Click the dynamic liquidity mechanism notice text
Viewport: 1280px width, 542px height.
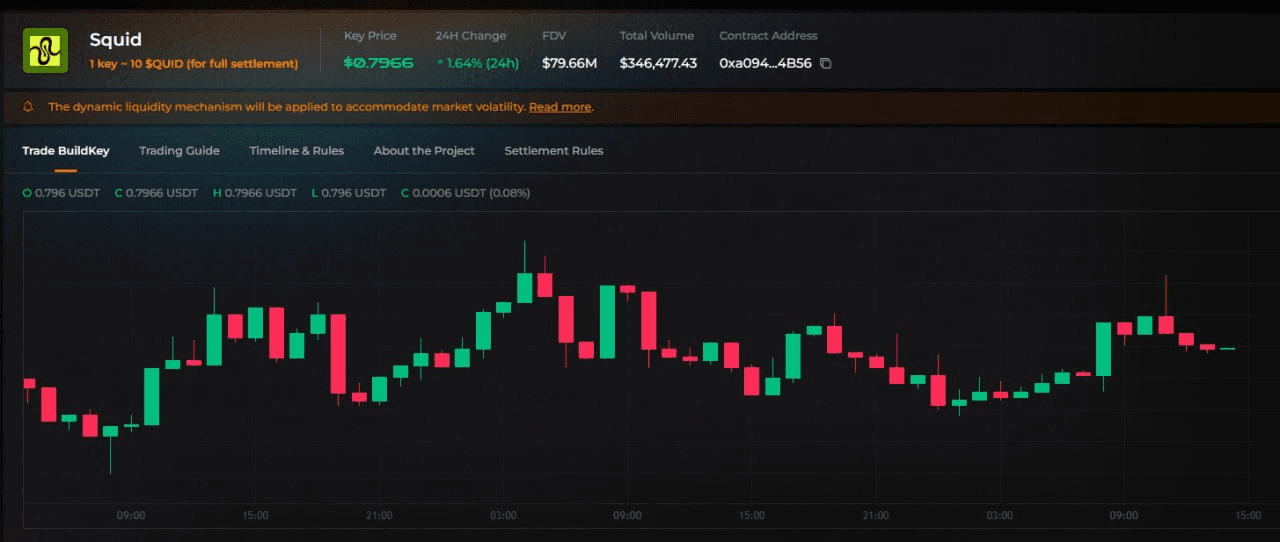pos(286,107)
